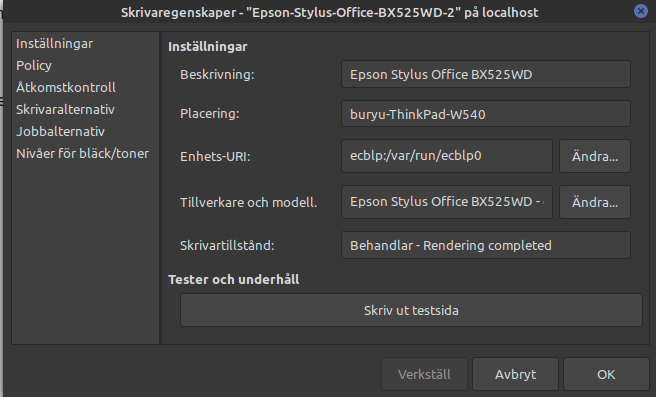
Task: Click the Placering label
Action: pos(210,113)
